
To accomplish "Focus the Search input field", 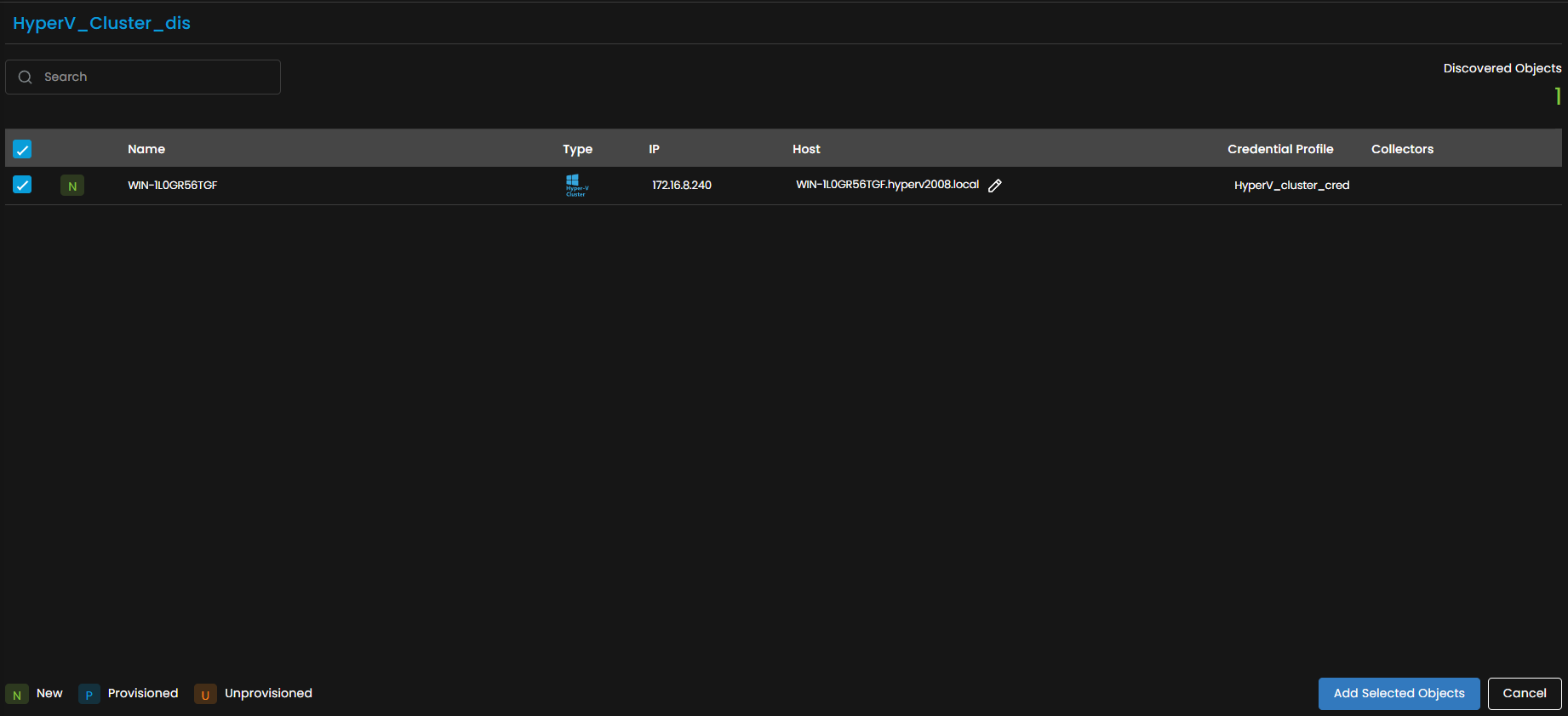I will [x=157, y=77].
